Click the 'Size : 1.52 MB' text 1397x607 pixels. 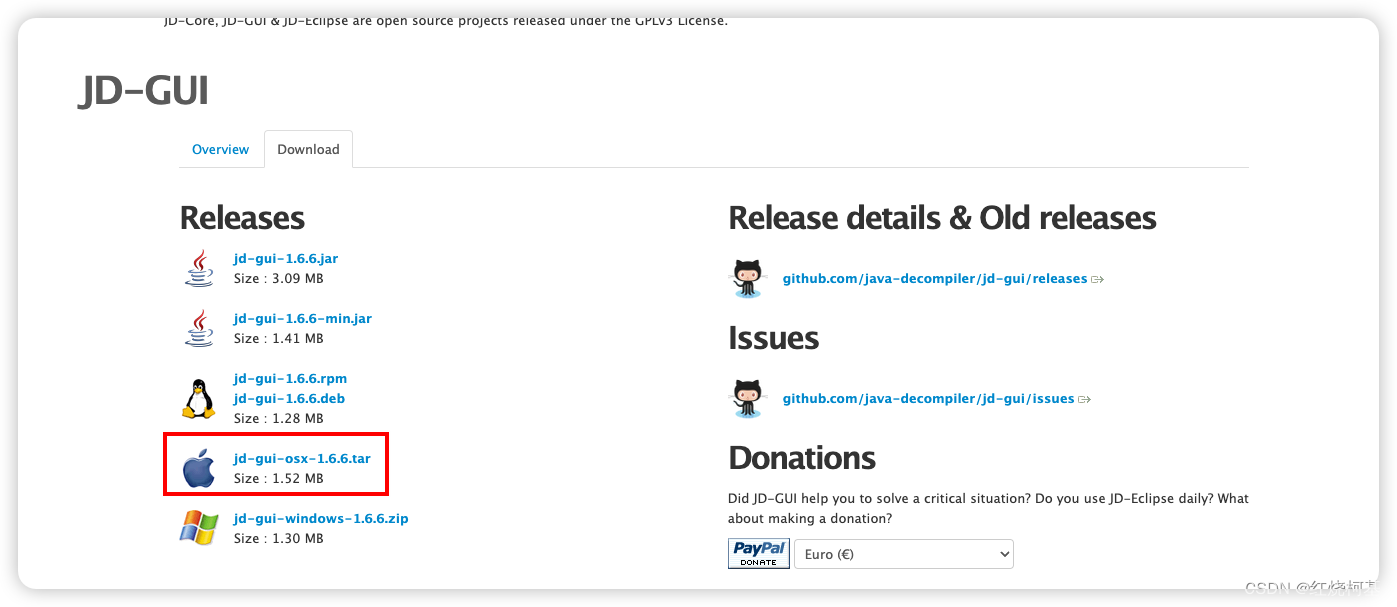[x=279, y=478]
